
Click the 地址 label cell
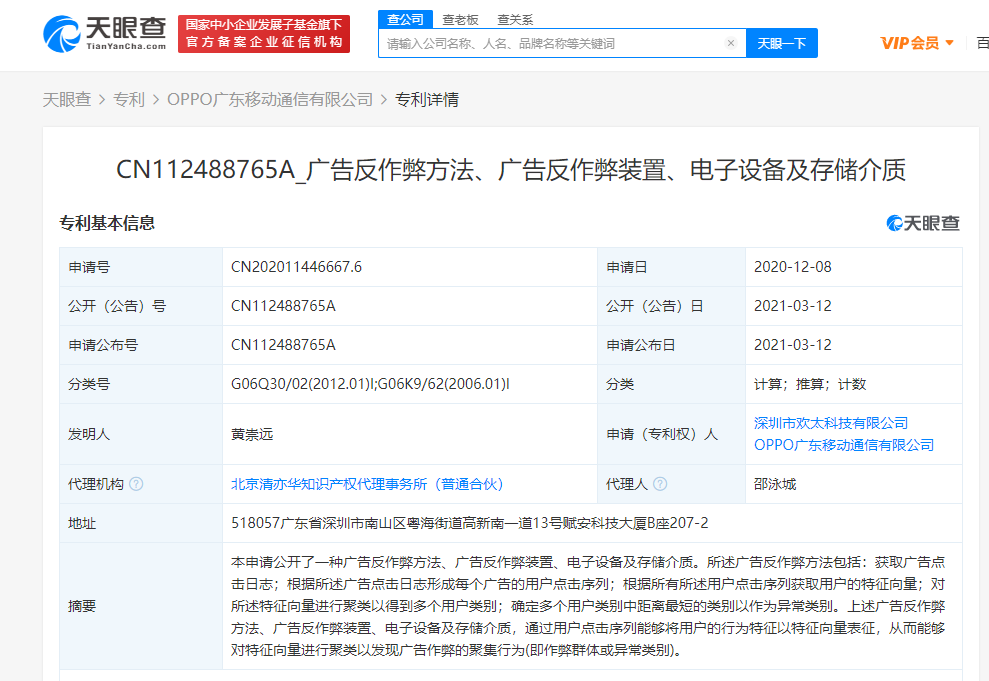(141, 523)
